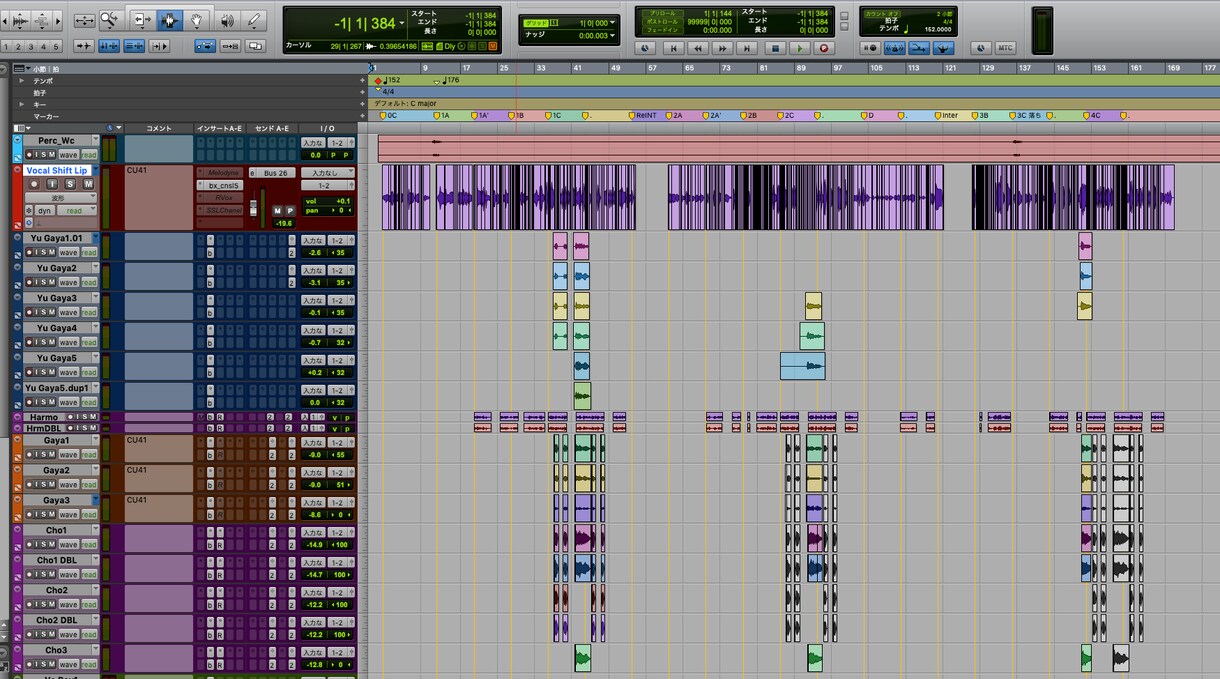The image size is (1220, 679).
Task: Open the Melodyne insert on Vocal Shift Lip
Action: (x=224, y=173)
